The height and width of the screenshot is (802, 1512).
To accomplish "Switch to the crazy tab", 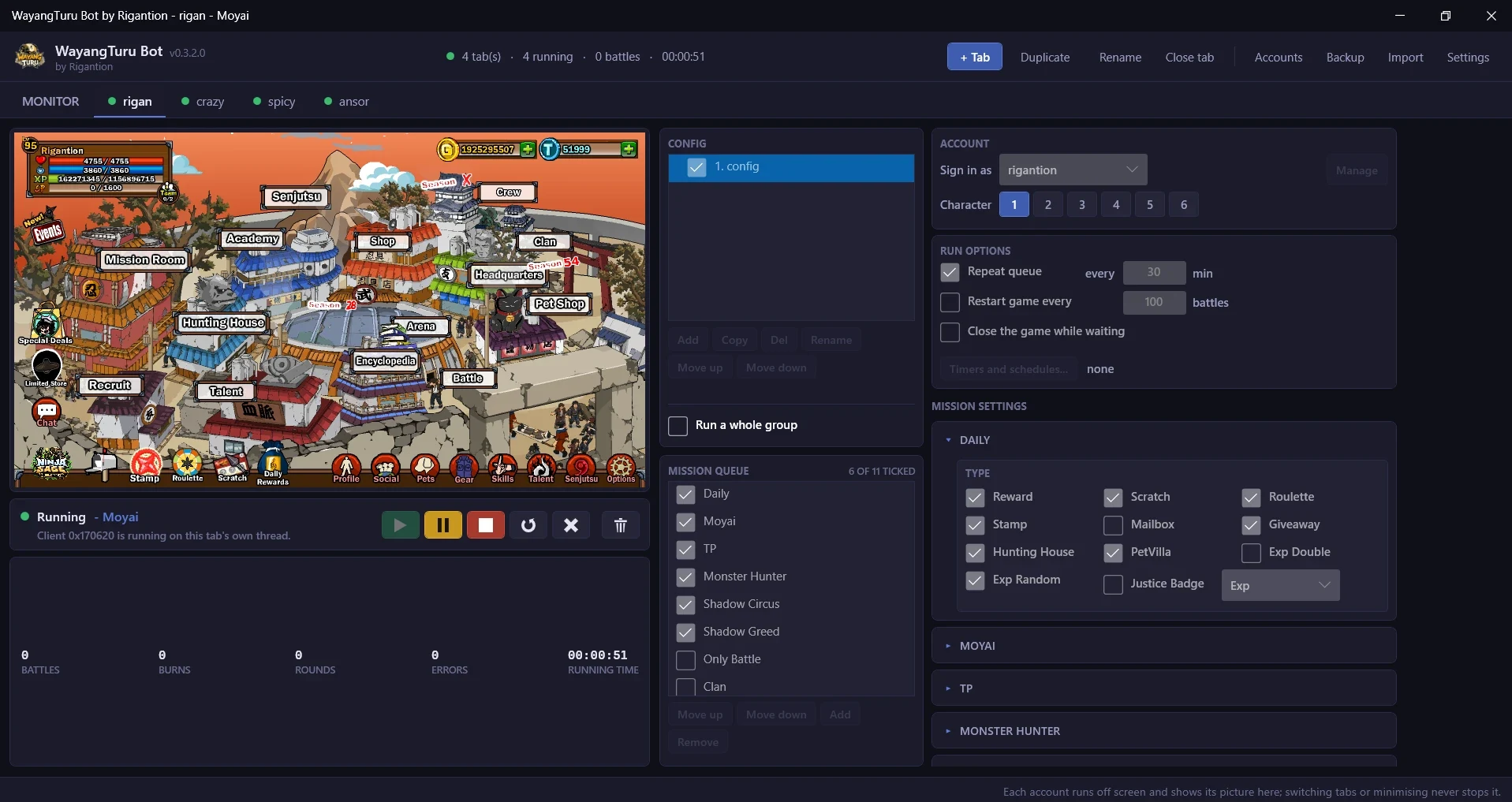I will point(203,102).
